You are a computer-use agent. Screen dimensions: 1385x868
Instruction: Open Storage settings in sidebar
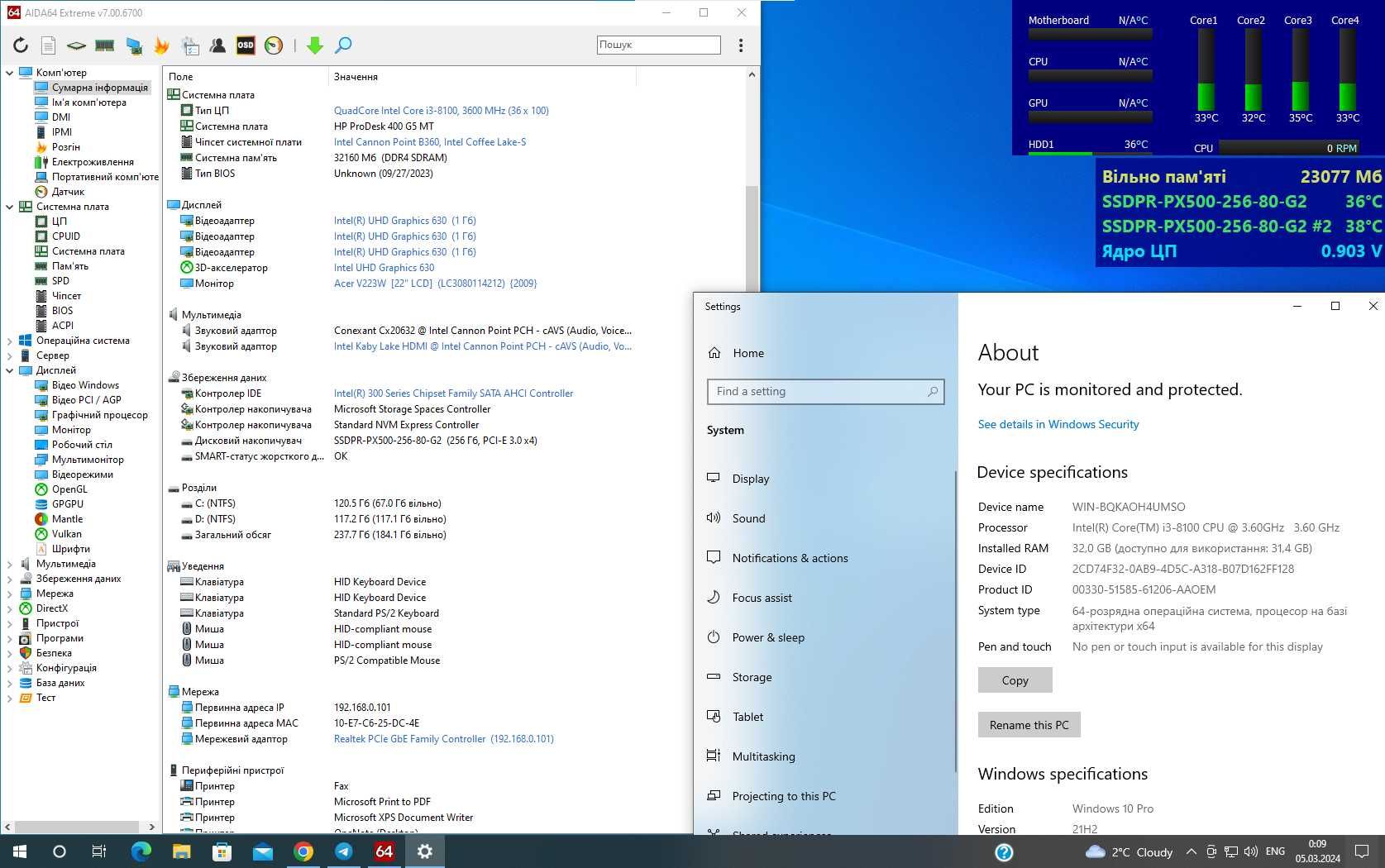[x=752, y=677]
